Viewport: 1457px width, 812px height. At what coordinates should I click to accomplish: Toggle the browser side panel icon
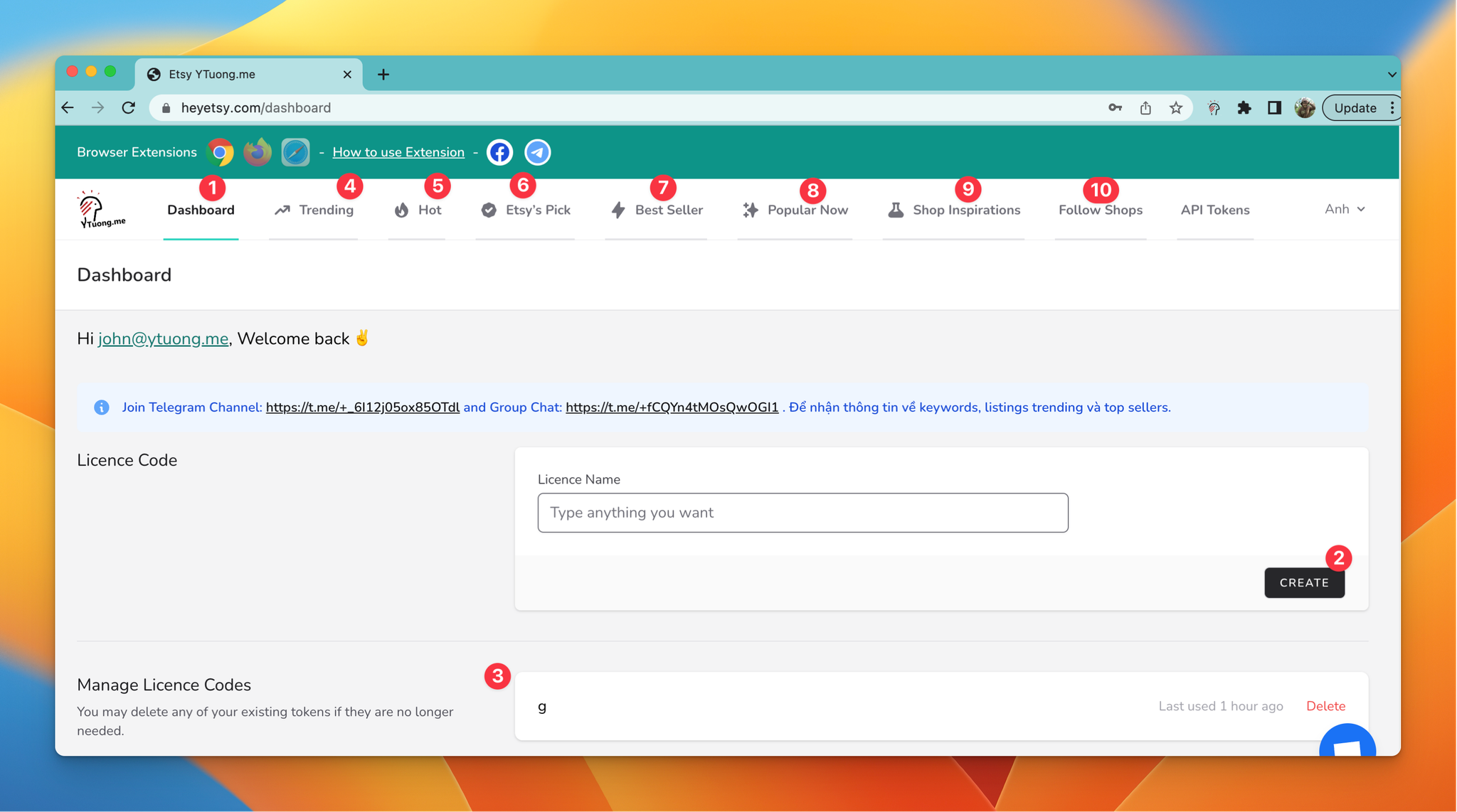[1274, 107]
